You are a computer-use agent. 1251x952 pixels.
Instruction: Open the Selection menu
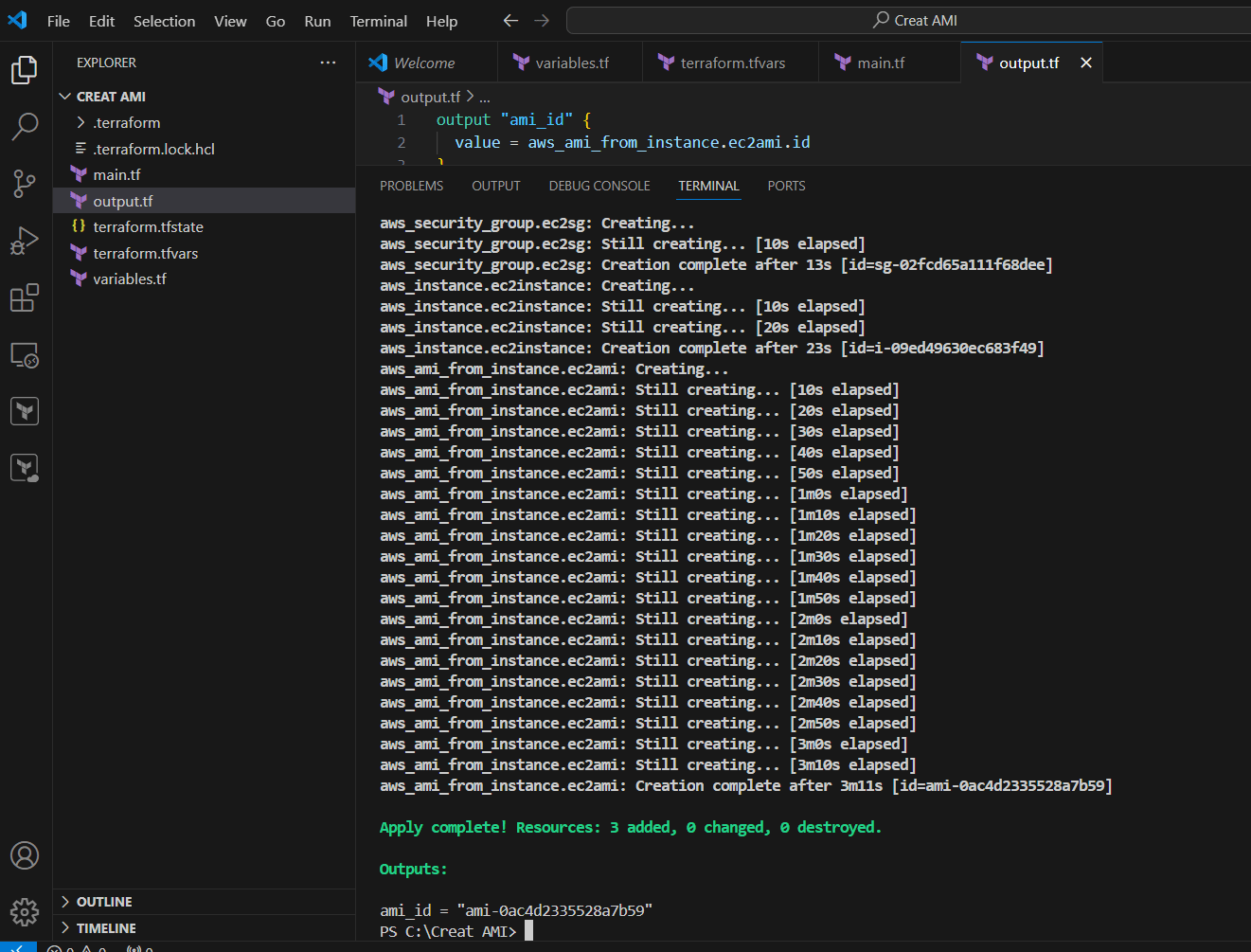[x=164, y=21]
